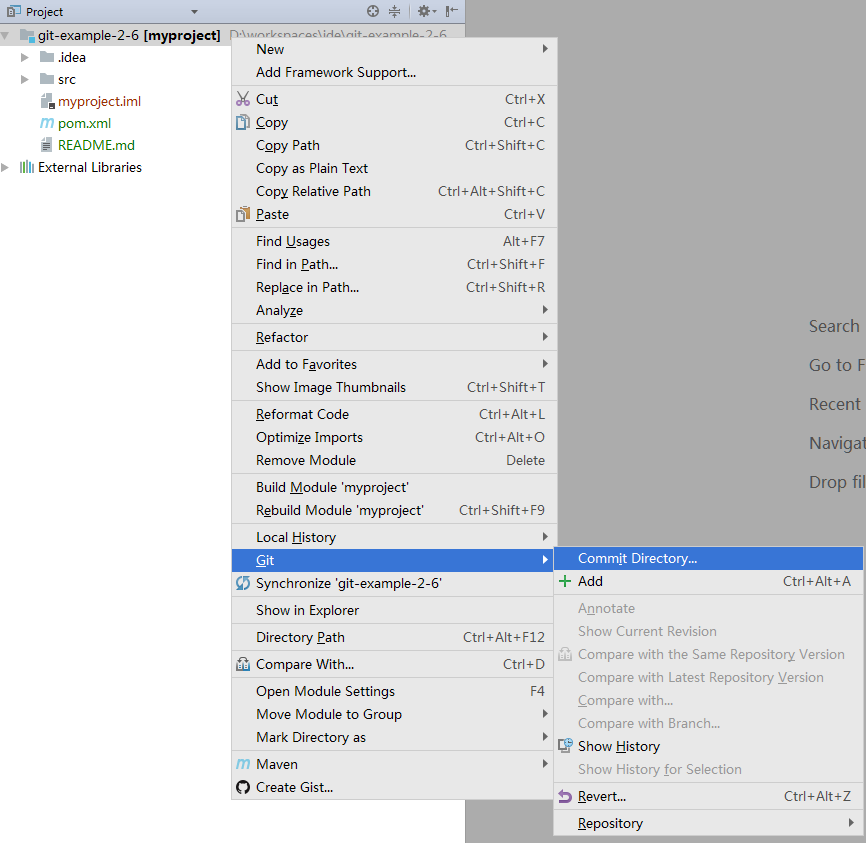
Task: Open Move Module to Group
Action: (393, 714)
